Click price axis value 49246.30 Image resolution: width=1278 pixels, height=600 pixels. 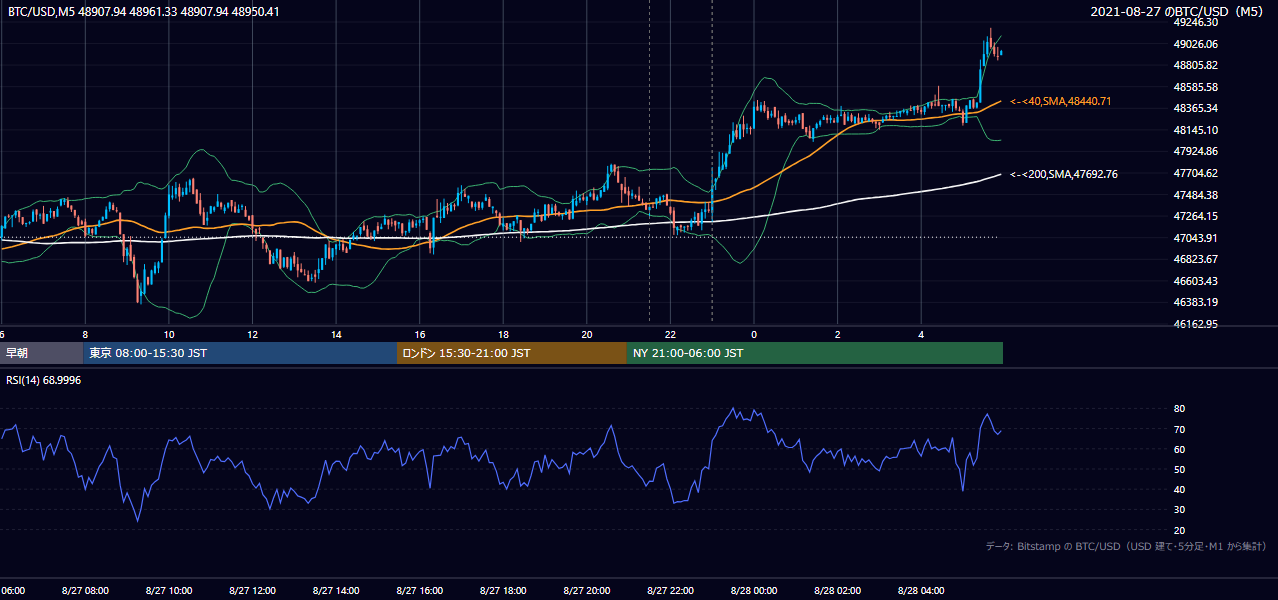click(1195, 22)
